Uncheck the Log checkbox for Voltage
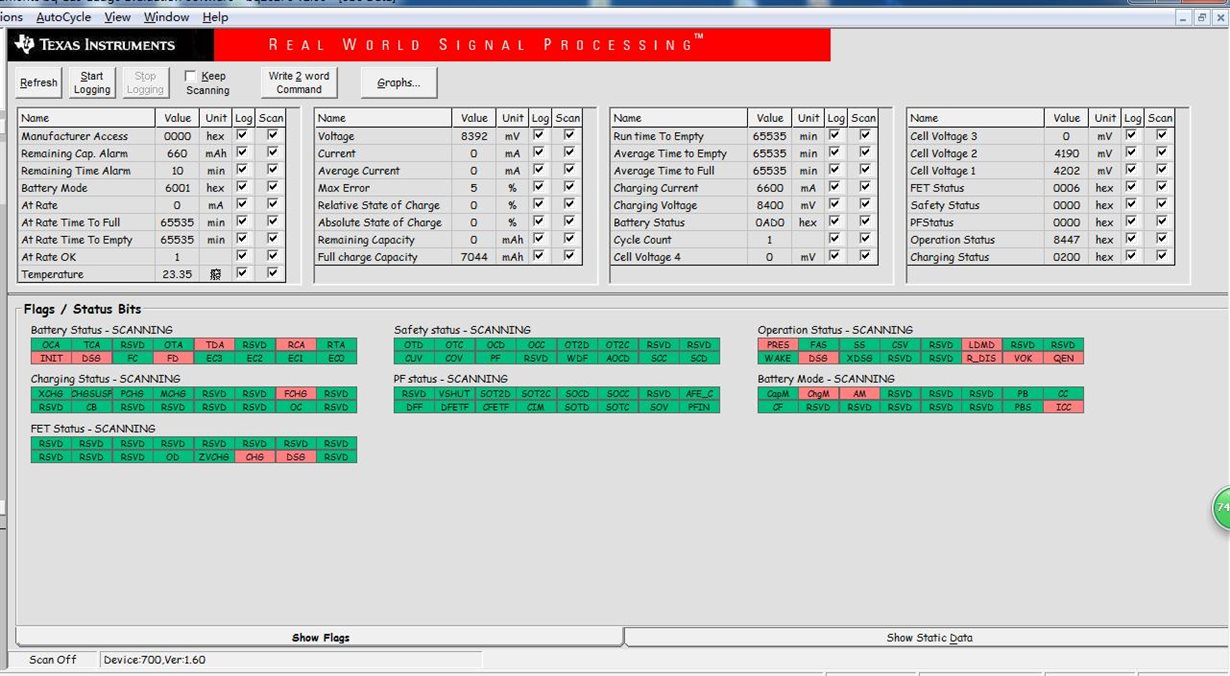 [x=540, y=136]
